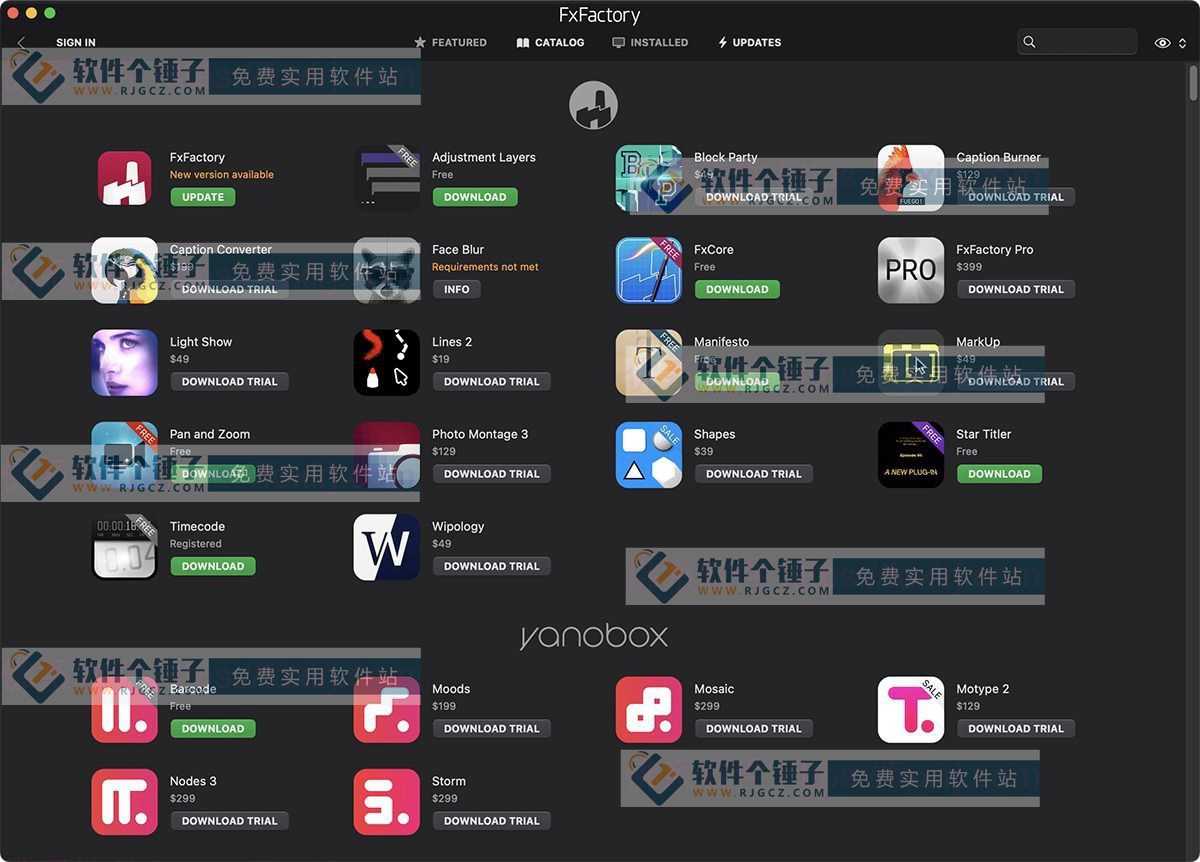The image size is (1200, 862).
Task: Open the FxFactory app icon
Action: (x=125, y=178)
